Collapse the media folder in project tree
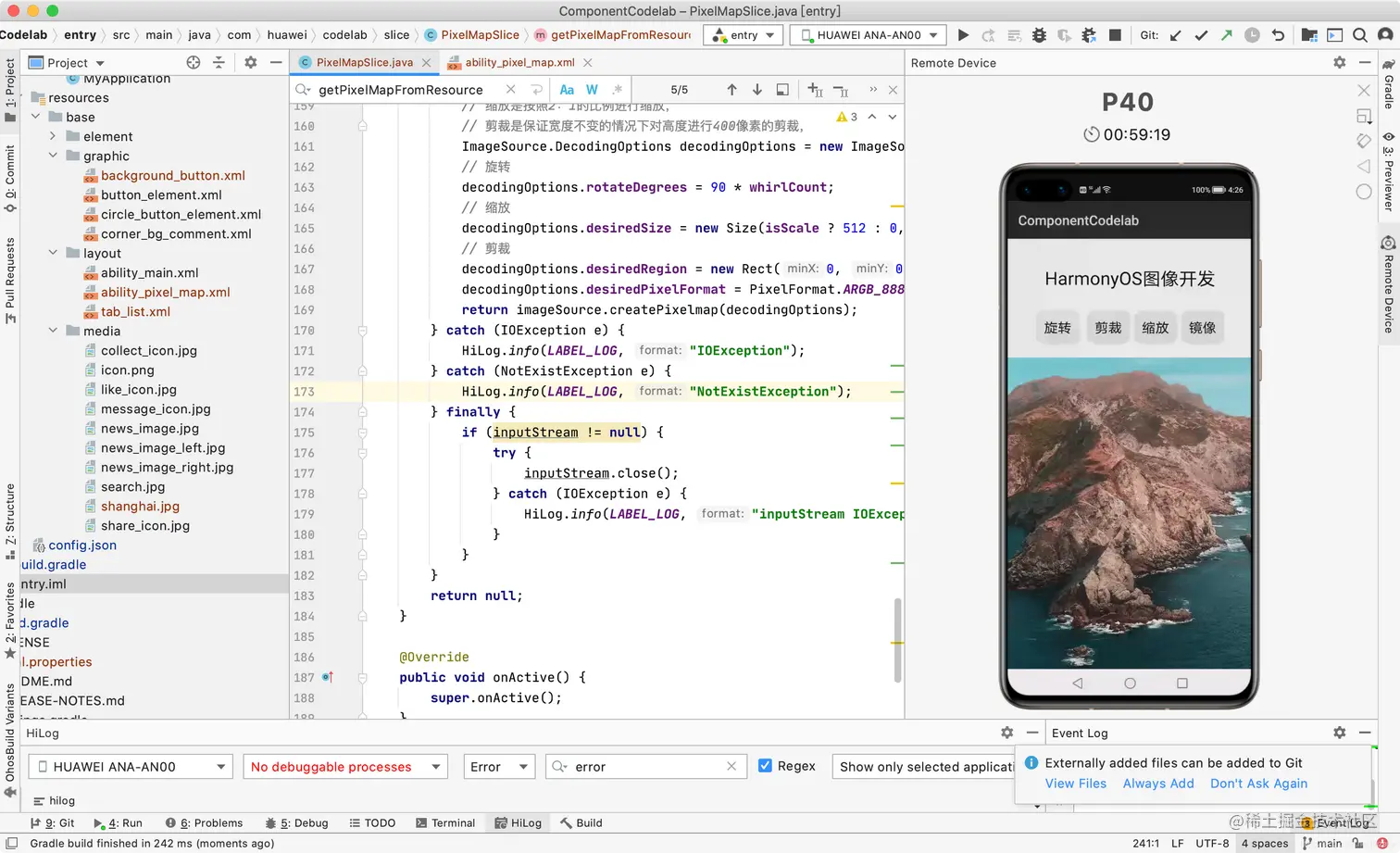 point(53,331)
